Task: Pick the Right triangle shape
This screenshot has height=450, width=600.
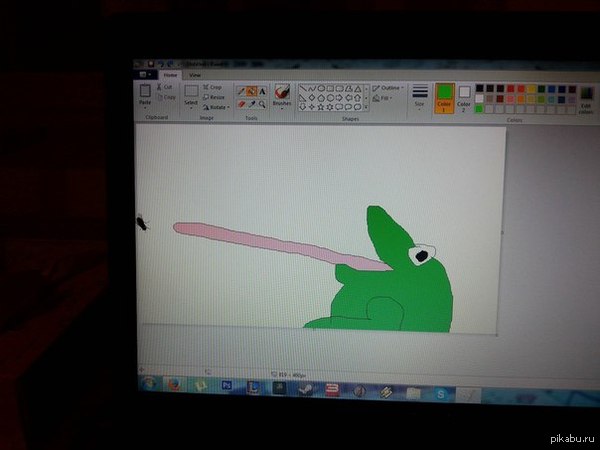Action: [x=303, y=98]
